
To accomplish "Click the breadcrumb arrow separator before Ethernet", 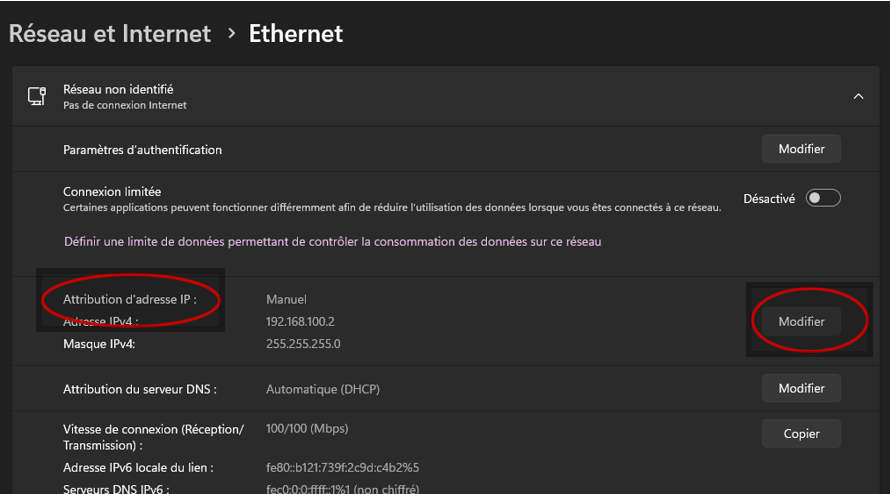I will click(230, 34).
